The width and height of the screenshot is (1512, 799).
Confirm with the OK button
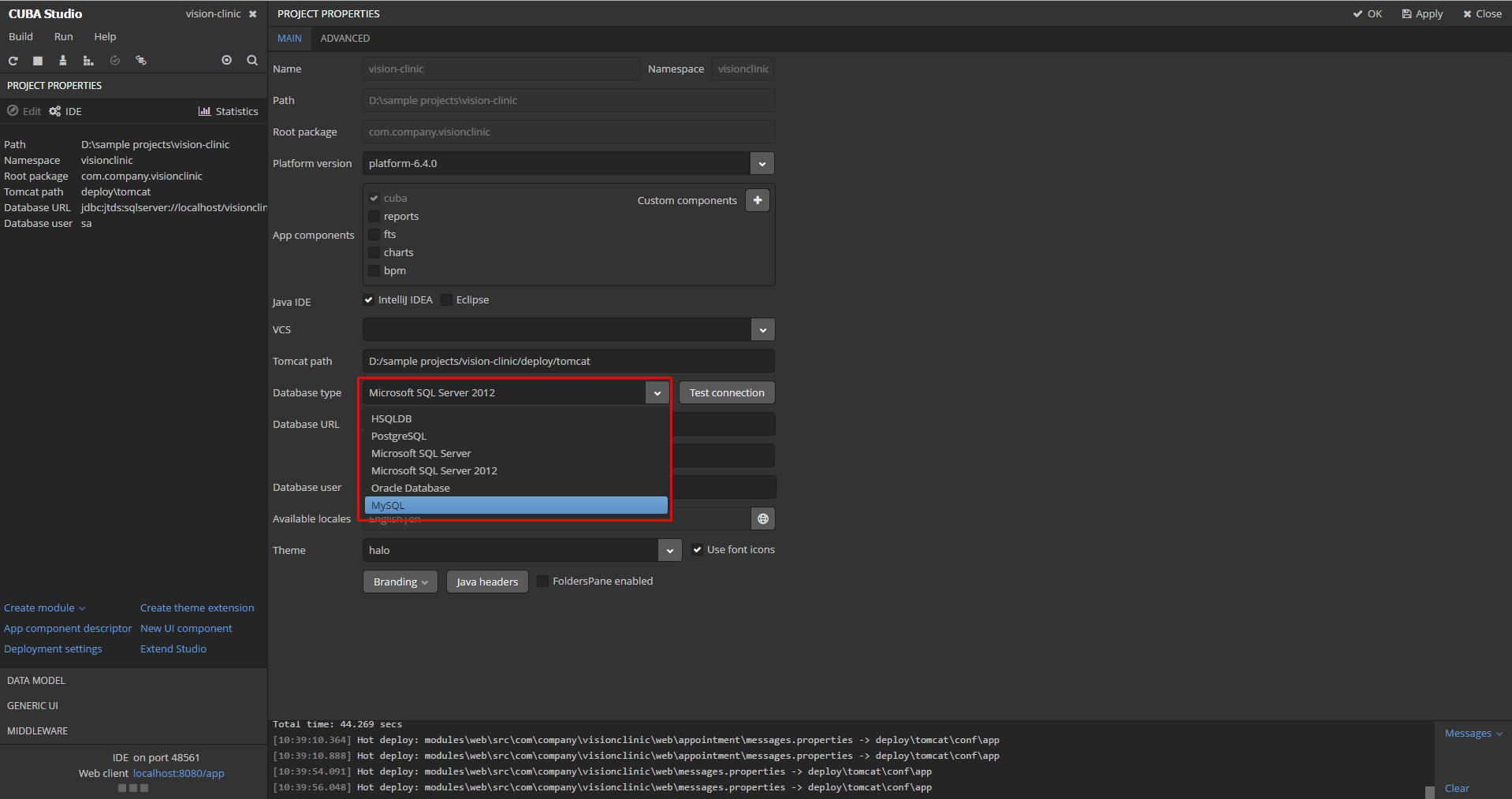click(x=1368, y=14)
